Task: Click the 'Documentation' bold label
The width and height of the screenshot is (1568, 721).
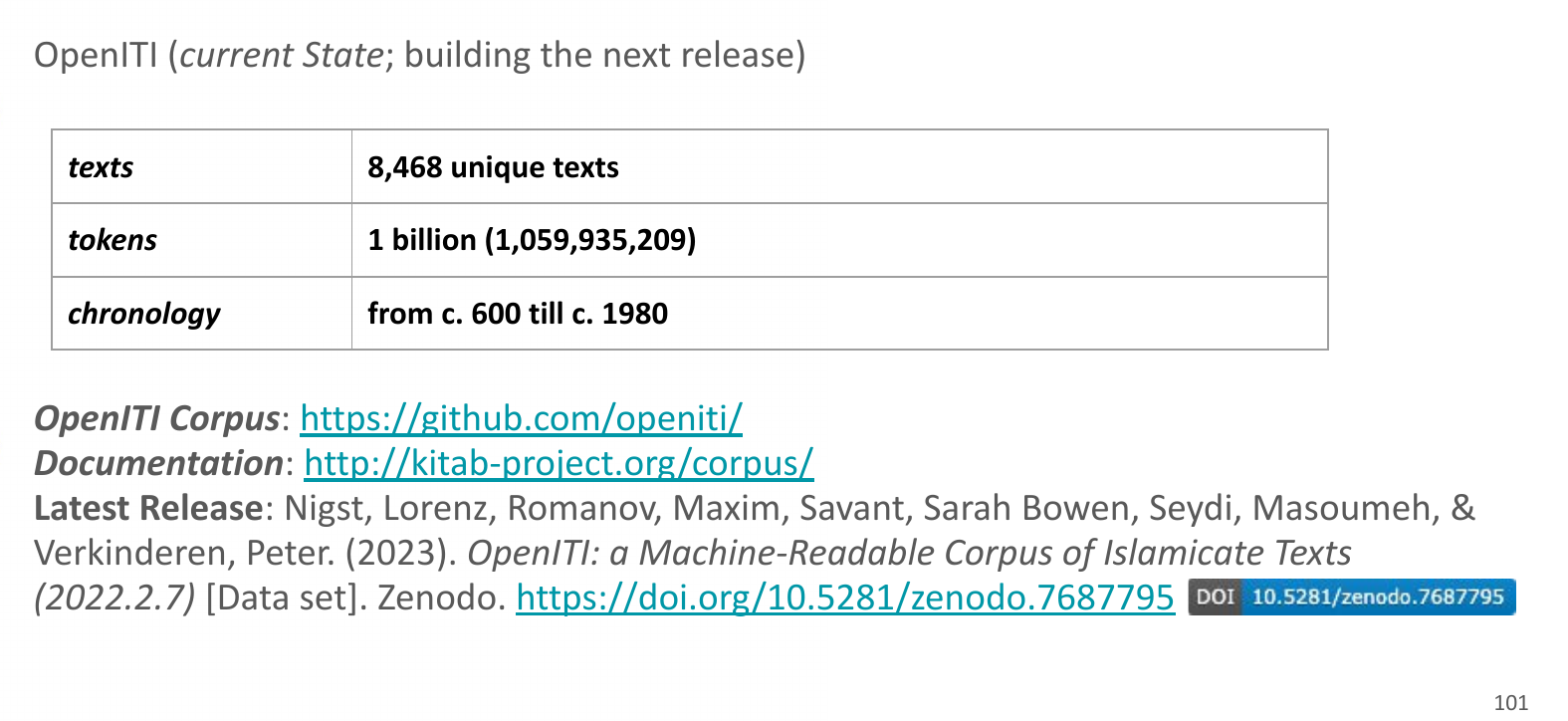Action: pos(158,463)
